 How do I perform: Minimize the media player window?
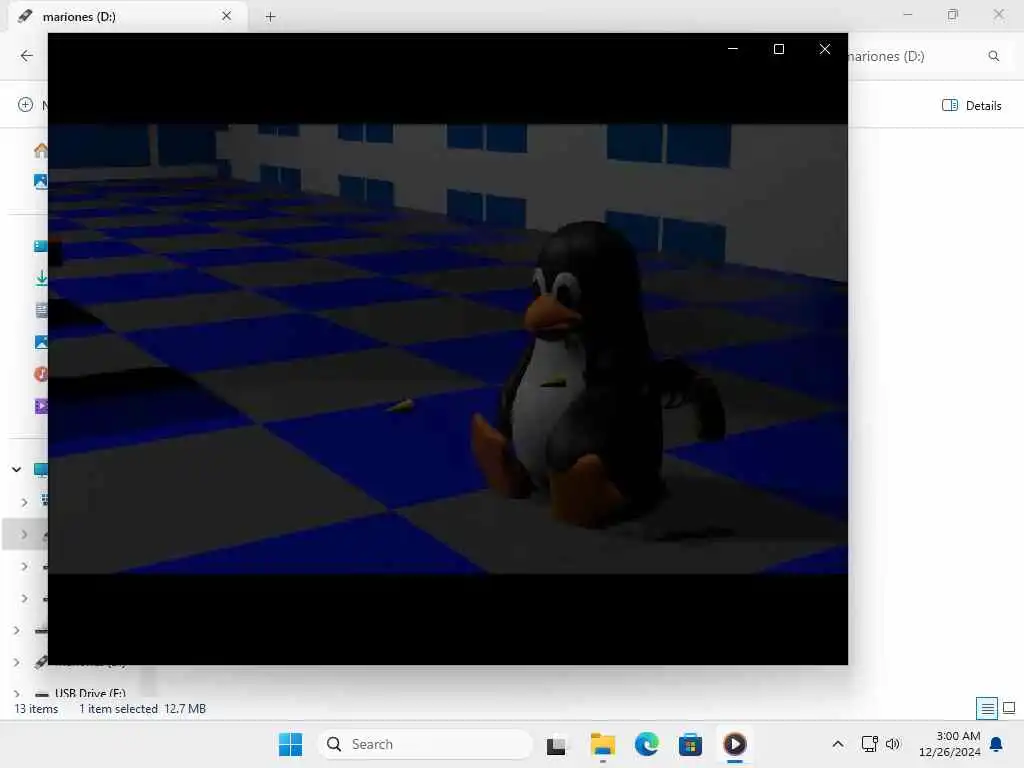pos(733,49)
